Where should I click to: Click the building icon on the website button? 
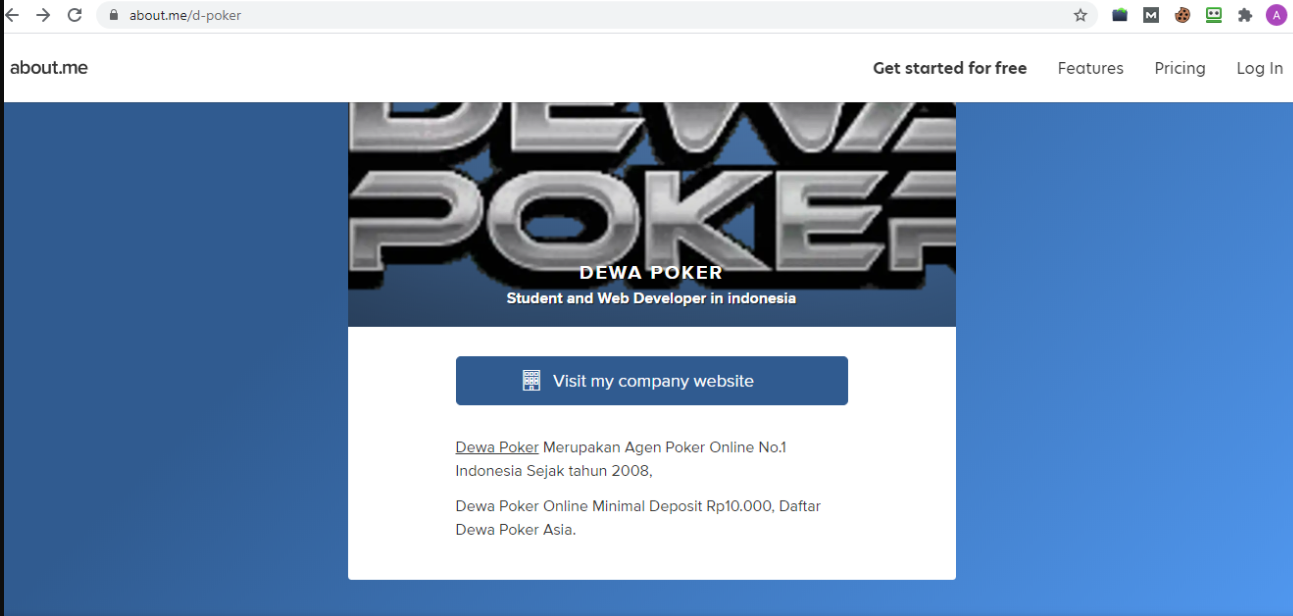click(532, 381)
